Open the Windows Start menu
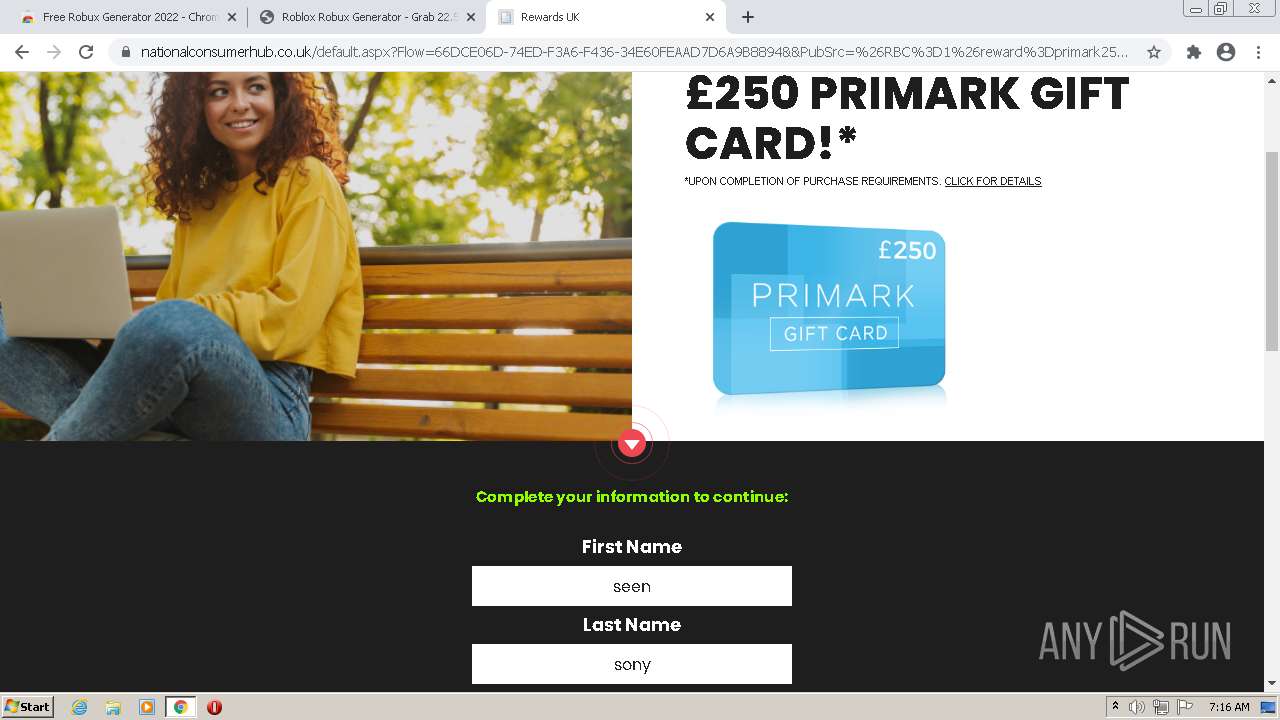 tap(28, 706)
